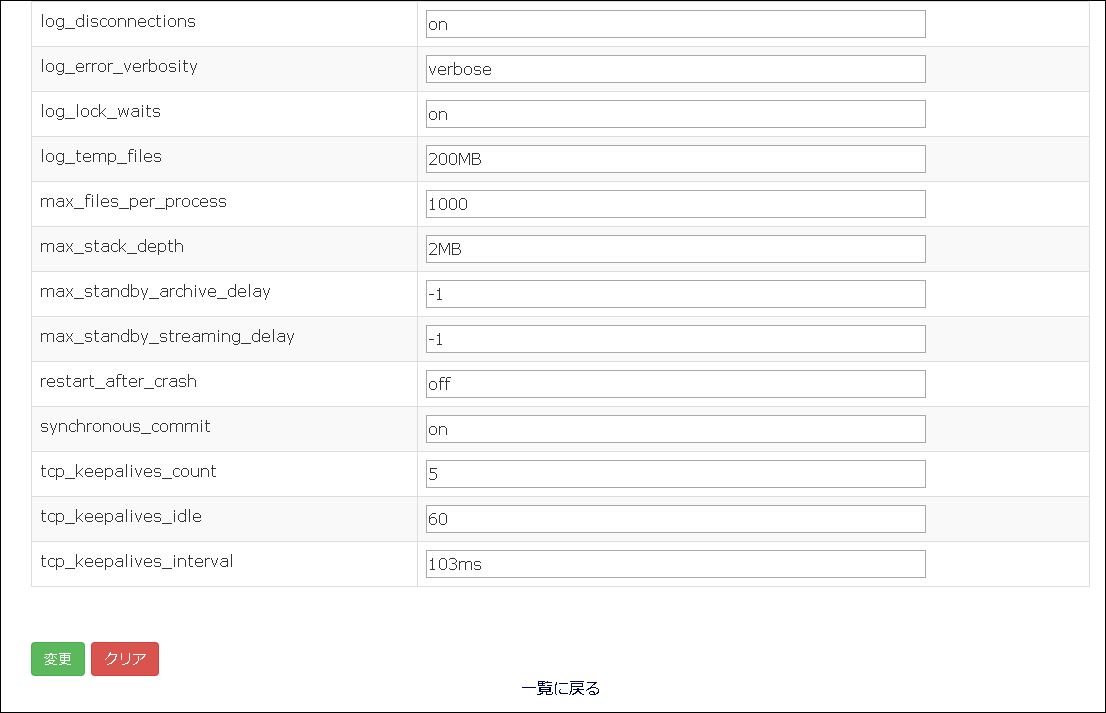This screenshot has width=1106, height=713.
Task: Select the synchronous_commit value field
Action: [676, 429]
